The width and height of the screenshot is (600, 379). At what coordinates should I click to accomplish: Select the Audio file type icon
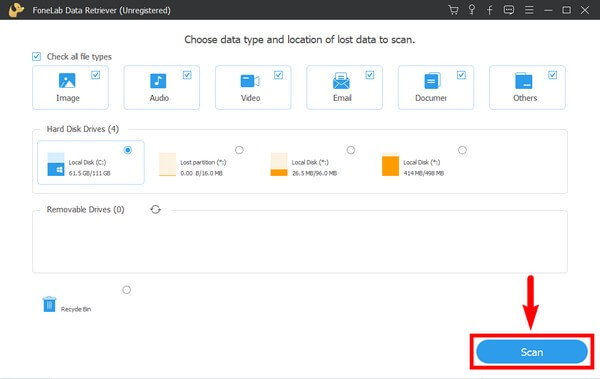pos(158,81)
